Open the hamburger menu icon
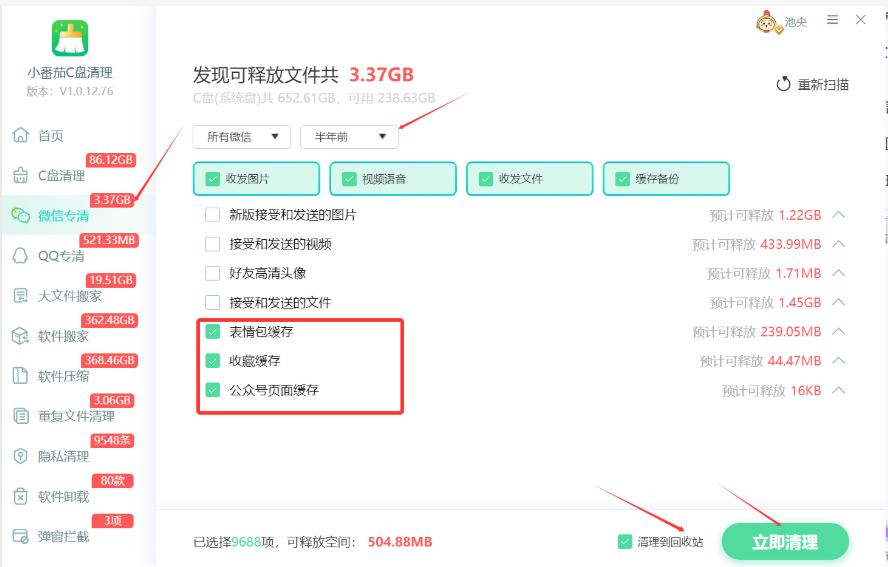This screenshot has width=888, height=567. 832,20
